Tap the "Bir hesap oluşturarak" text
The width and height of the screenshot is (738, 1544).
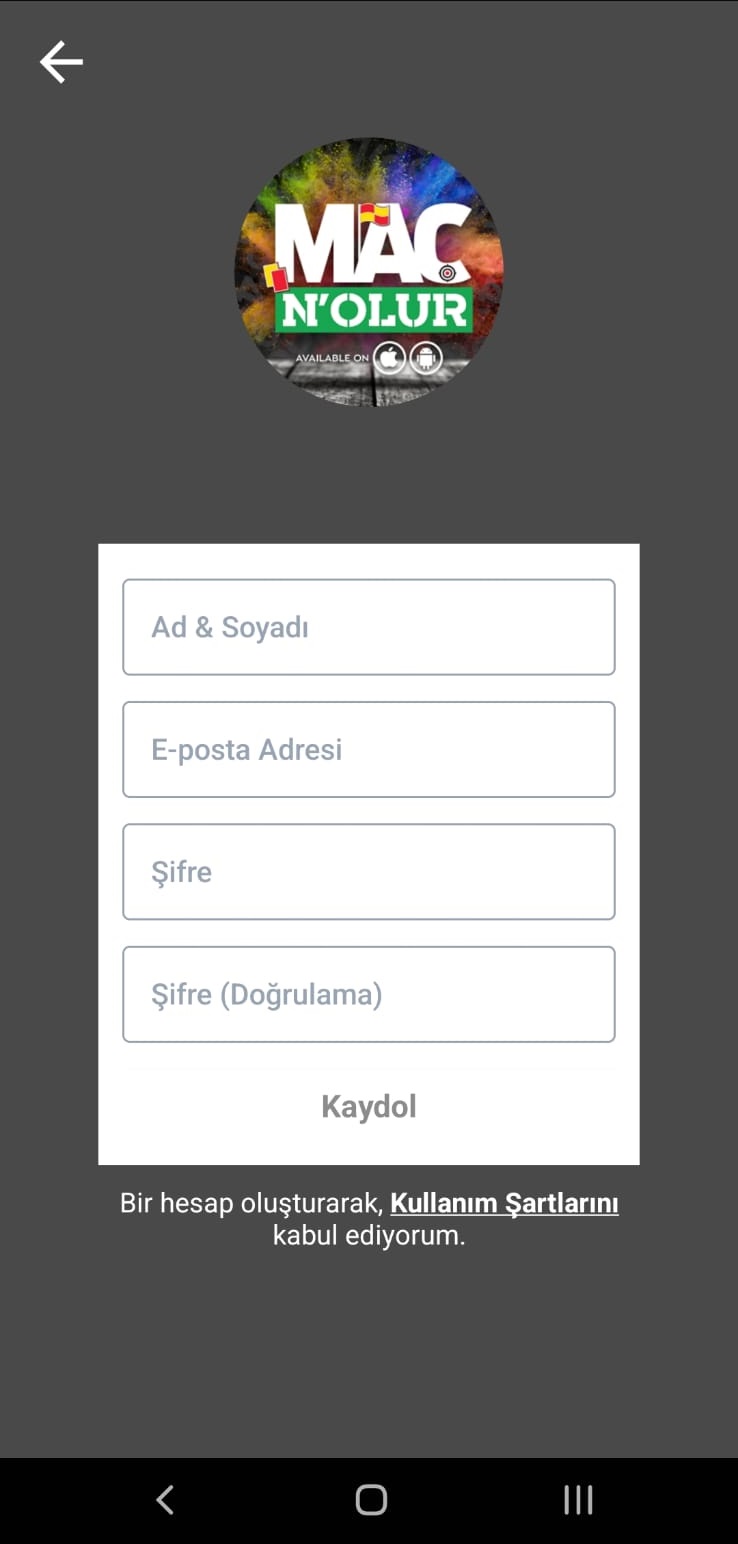click(252, 1203)
